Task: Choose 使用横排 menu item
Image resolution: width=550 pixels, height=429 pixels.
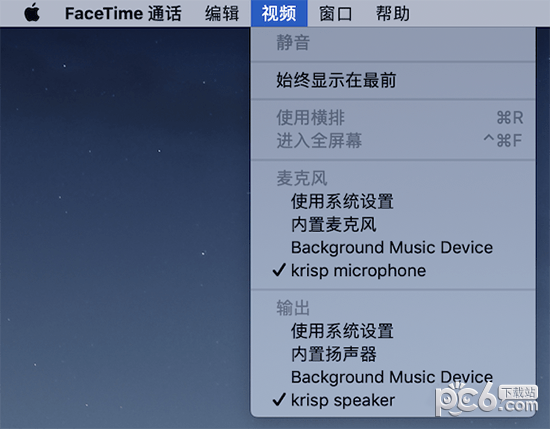Action: pos(393,118)
